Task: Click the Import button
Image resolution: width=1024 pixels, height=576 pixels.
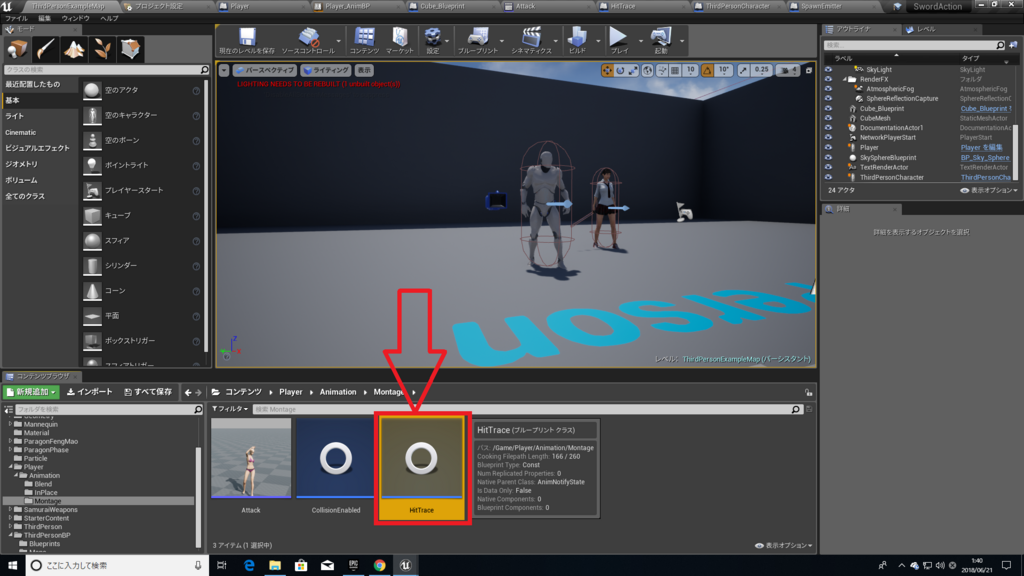Action: coord(90,392)
